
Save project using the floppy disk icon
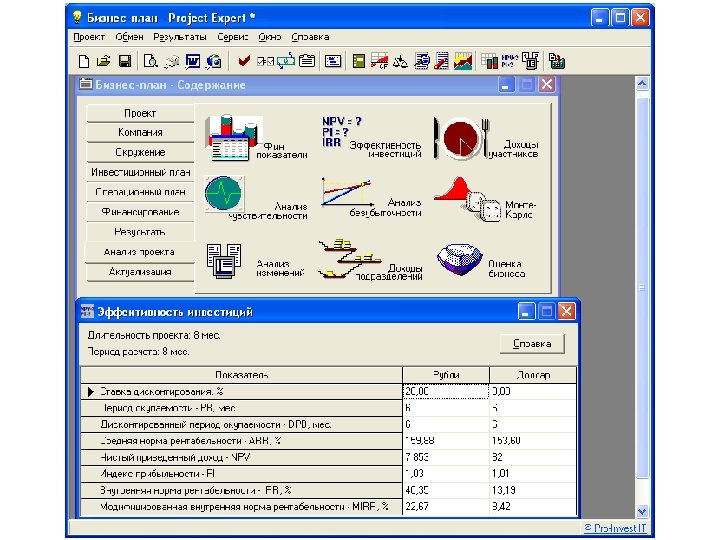point(124,61)
